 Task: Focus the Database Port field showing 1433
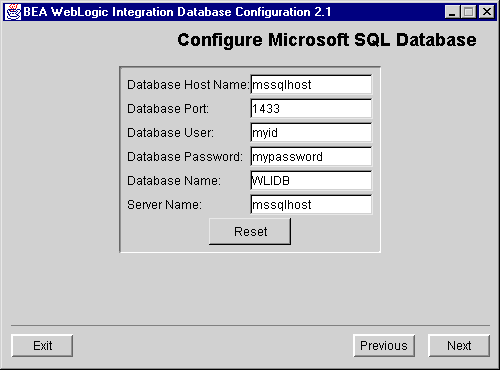311,109
